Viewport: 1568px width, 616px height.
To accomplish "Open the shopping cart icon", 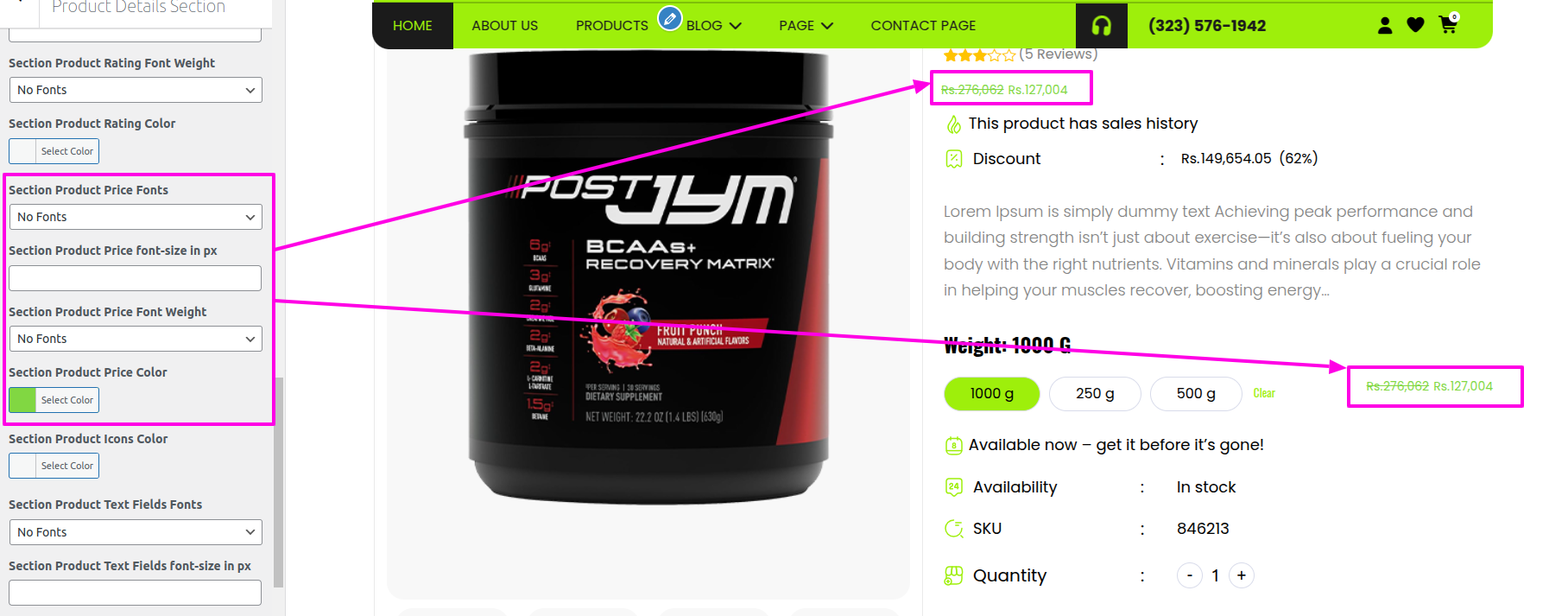I will pyautogui.click(x=1448, y=25).
